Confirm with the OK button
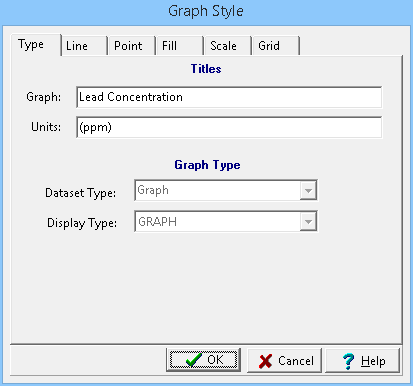Image resolution: width=413 pixels, height=386 pixels. coord(203,360)
